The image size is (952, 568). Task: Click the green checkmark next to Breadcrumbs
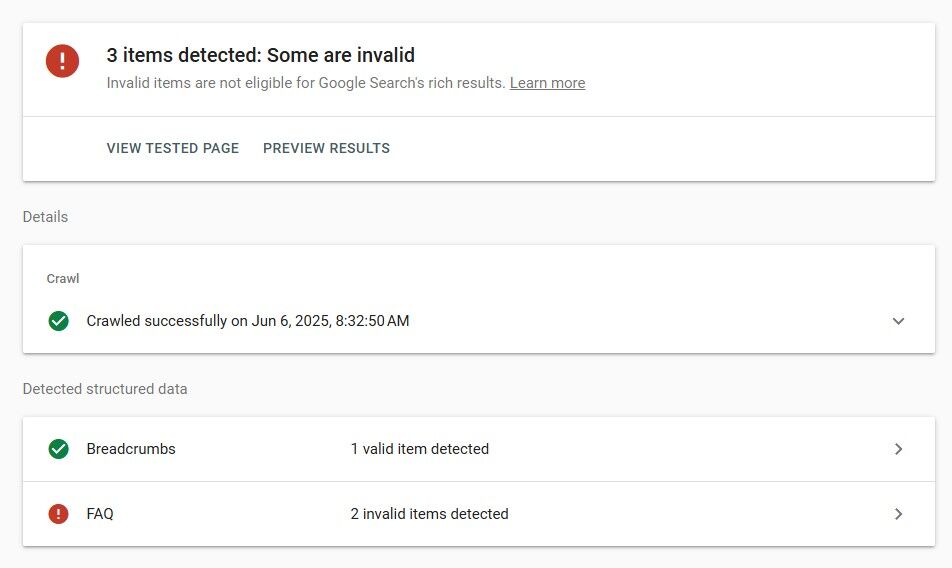pyautogui.click(x=59, y=449)
